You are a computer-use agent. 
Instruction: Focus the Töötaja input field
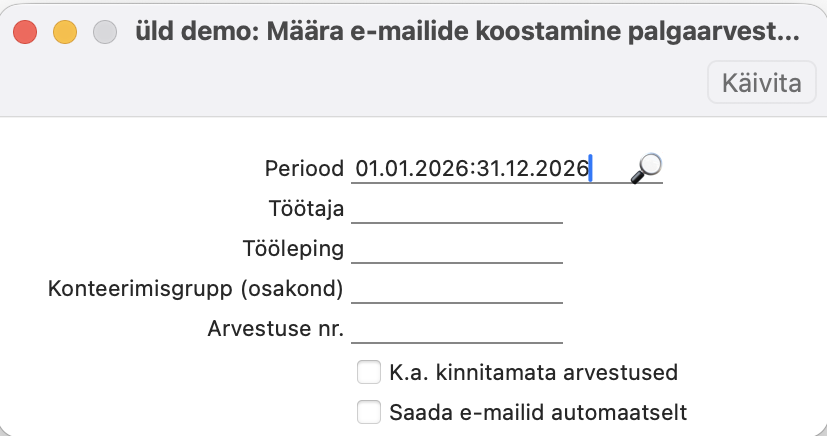tap(457, 209)
